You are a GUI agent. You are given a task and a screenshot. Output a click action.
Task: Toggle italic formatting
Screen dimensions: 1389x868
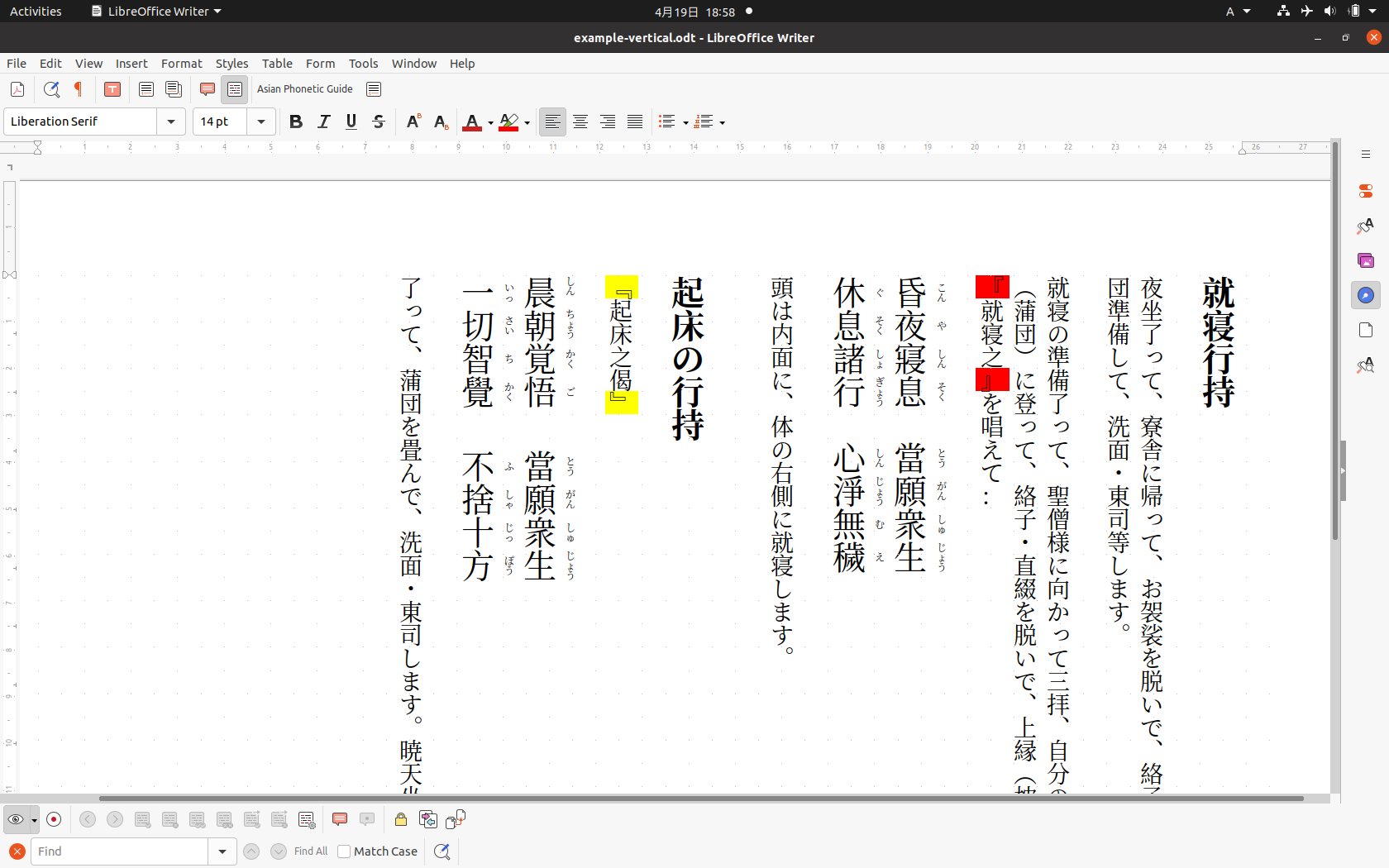click(324, 122)
